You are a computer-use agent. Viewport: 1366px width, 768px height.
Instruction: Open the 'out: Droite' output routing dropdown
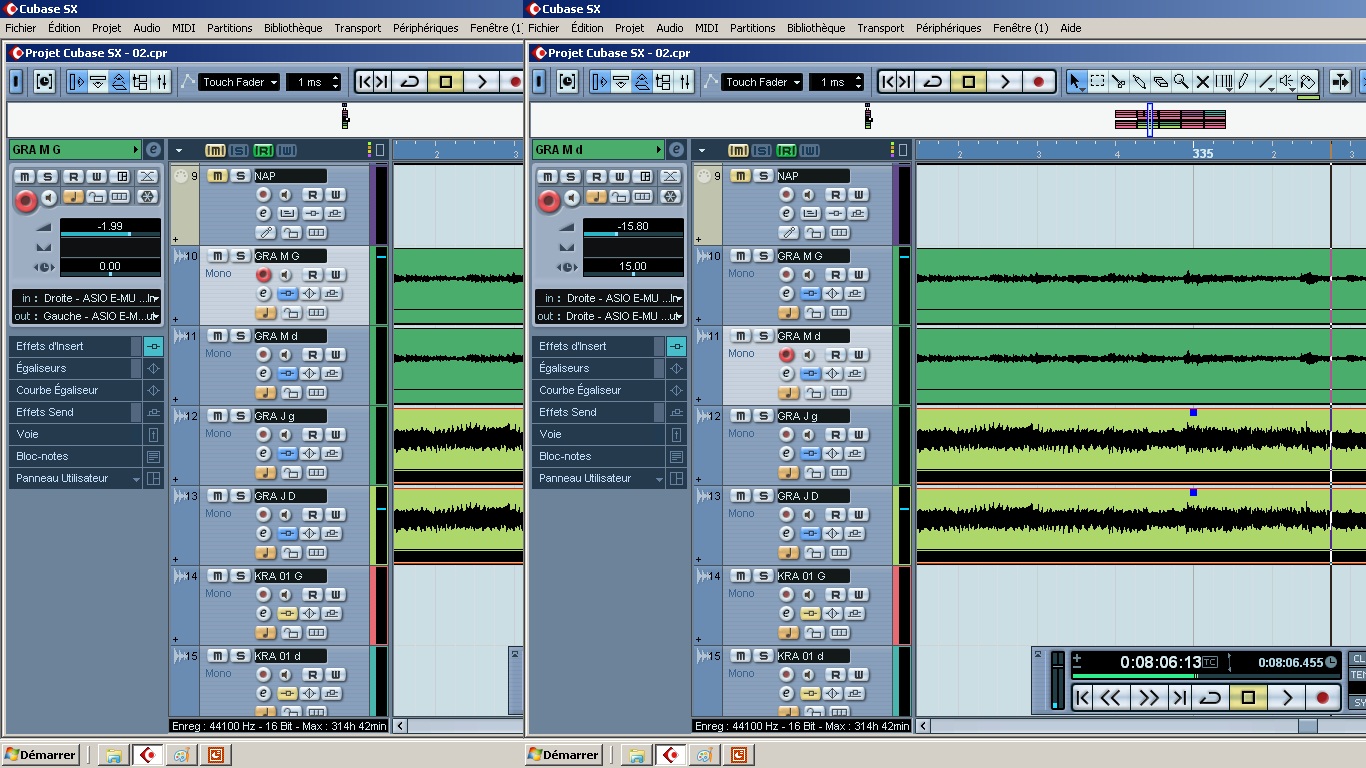tap(609, 316)
